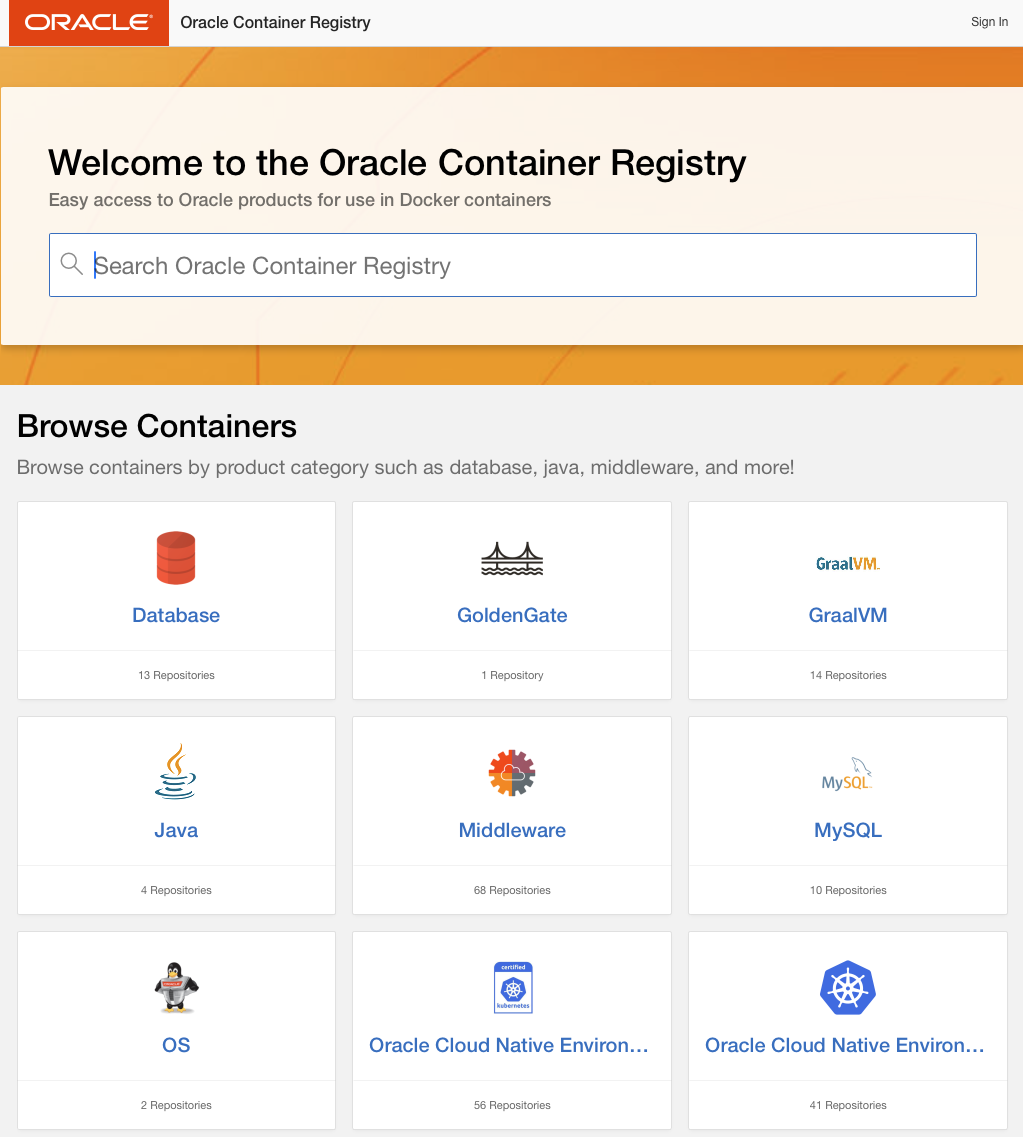Screen dimensions: 1023x1137
Task: Open the MySQL category link
Action: (x=848, y=830)
